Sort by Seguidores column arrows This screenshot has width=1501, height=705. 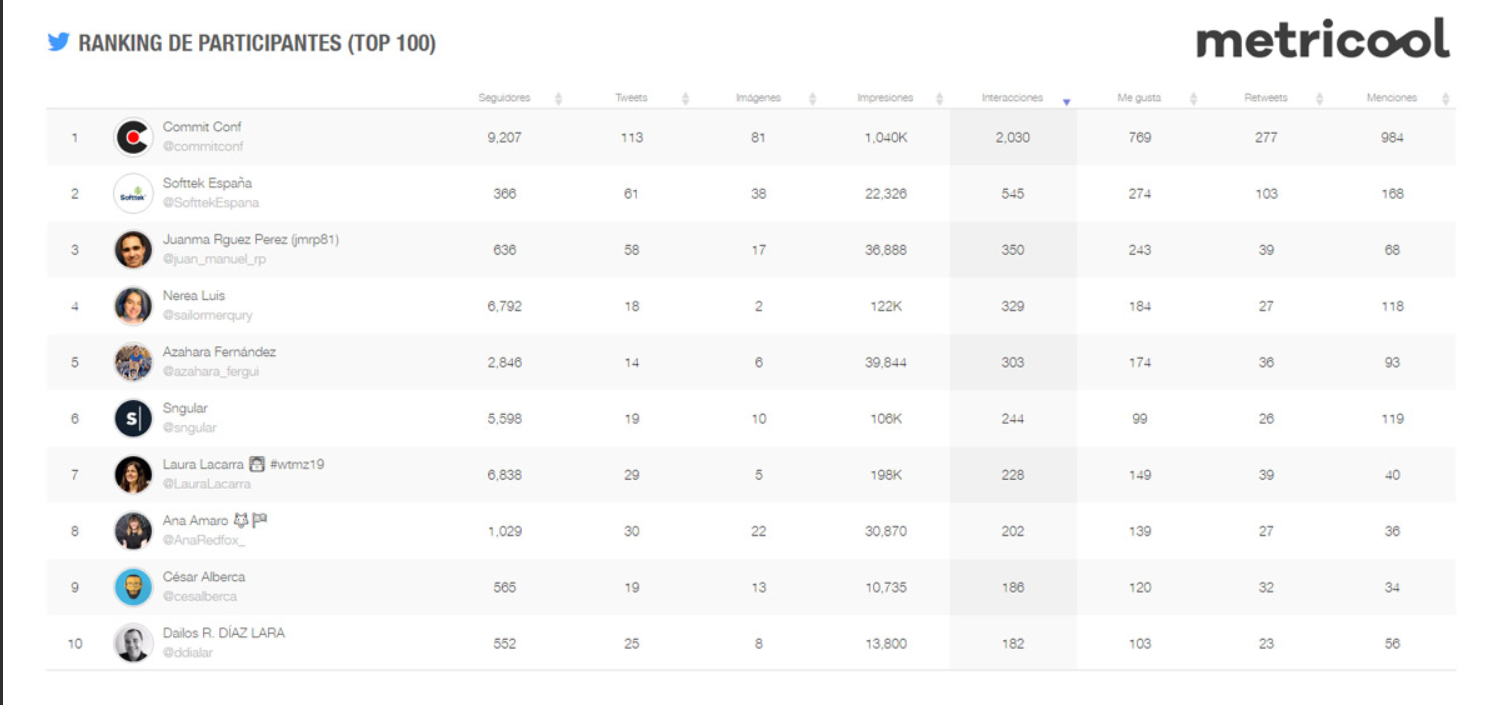click(558, 98)
